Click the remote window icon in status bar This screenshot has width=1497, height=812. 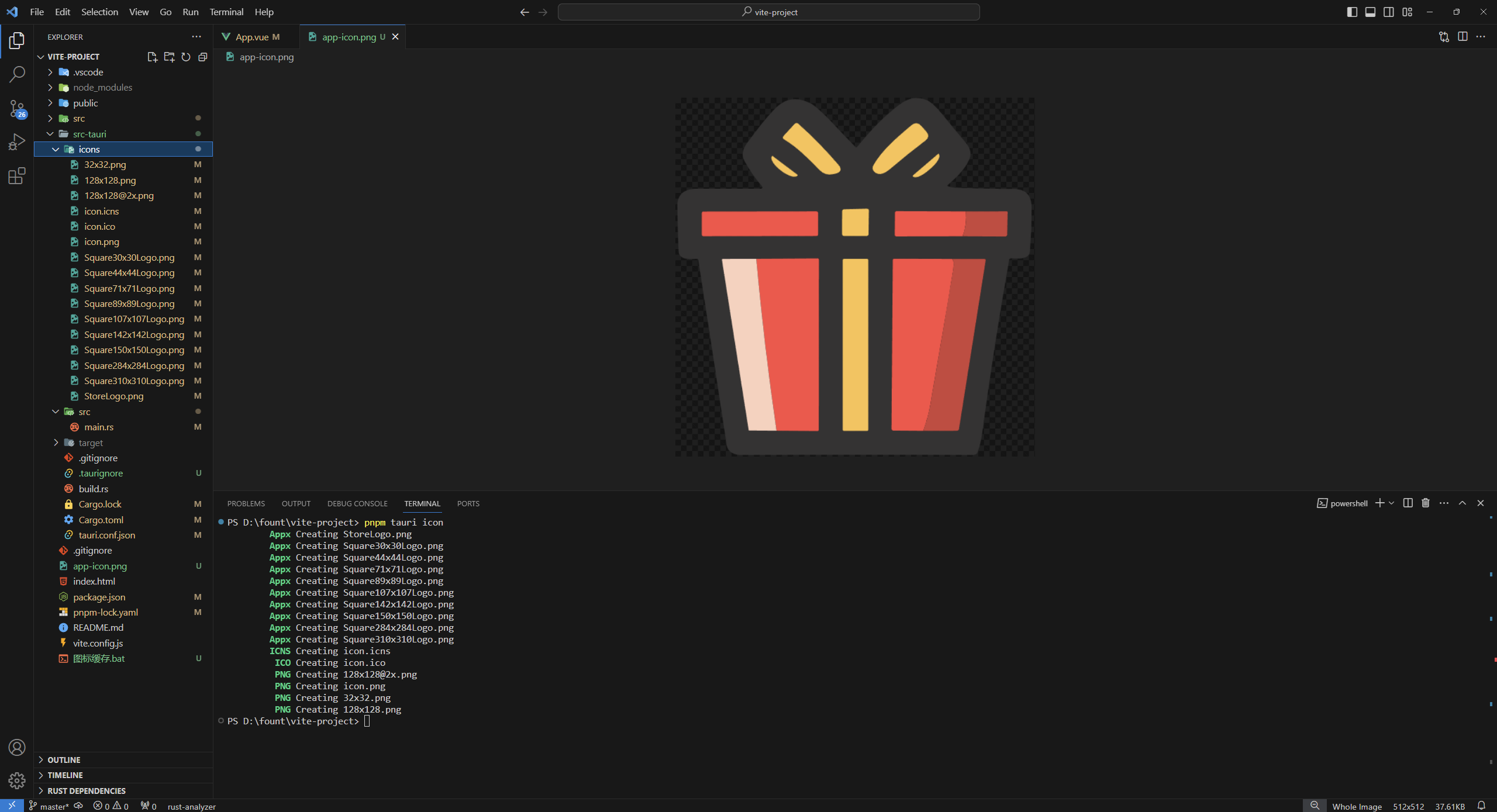[12, 806]
